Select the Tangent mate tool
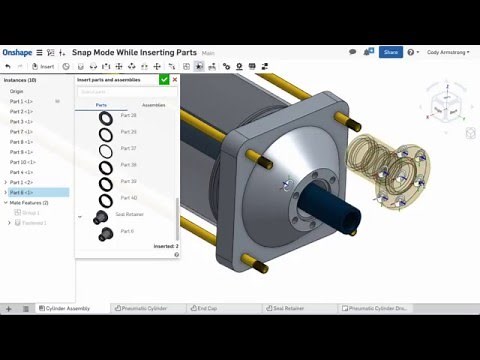The height and width of the screenshot is (360, 480). pos(172,67)
